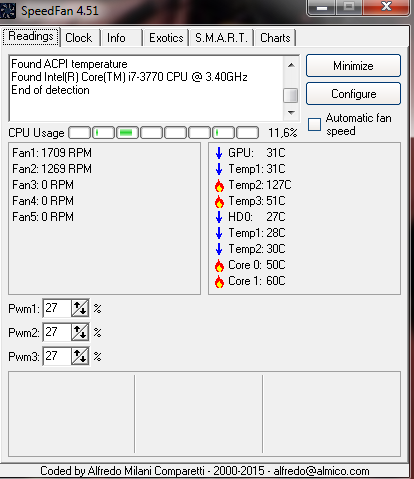Click the Minimize button in the panel
The height and width of the screenshot is (479, 414).
click(x=353, y=66)
